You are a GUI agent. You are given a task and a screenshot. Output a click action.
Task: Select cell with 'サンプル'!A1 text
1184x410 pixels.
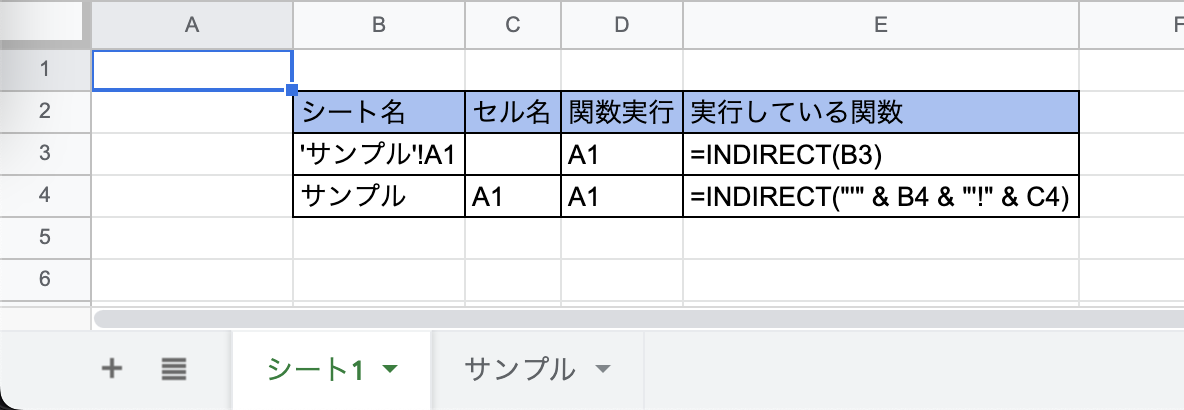(x=379, y=154)
